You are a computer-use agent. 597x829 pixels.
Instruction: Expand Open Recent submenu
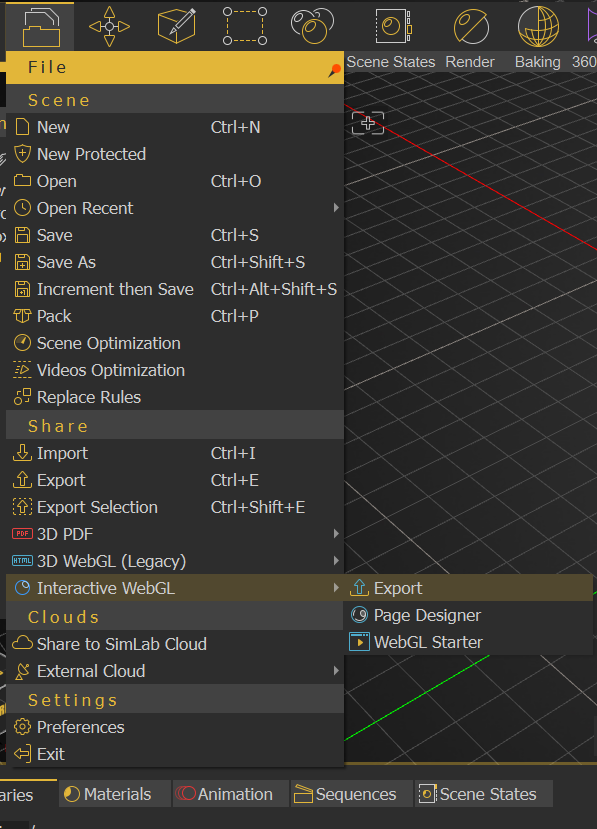click(175, 208)
